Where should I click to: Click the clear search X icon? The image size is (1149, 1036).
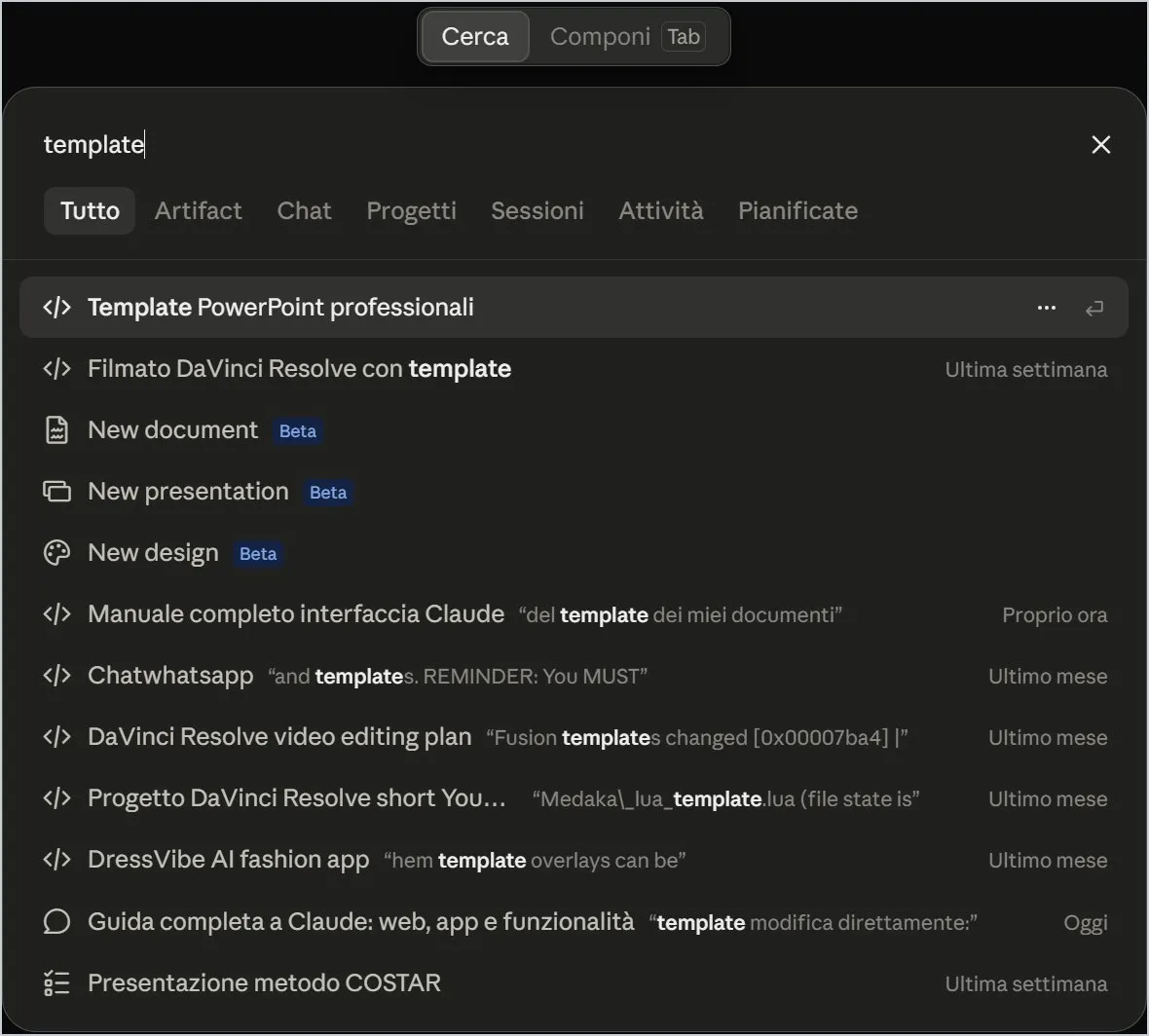tap(1100, 144)
